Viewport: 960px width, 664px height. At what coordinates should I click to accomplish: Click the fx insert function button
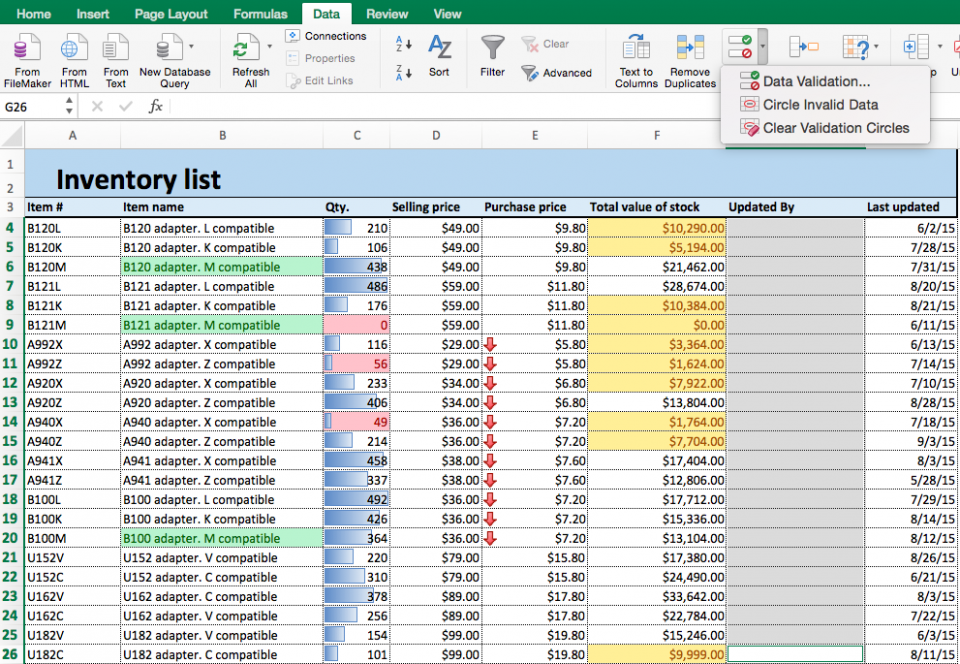[156, 106]
